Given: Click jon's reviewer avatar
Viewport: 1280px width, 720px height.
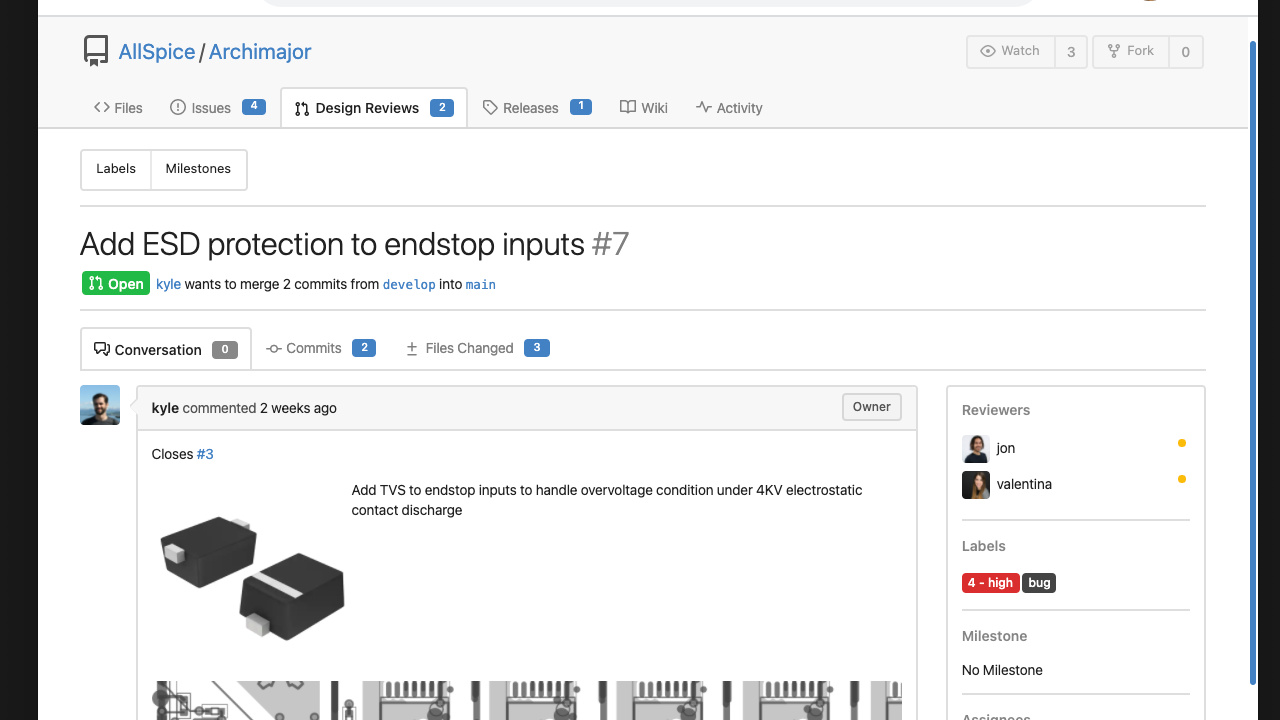Looking at the screenshot, I should coord(975,448).
